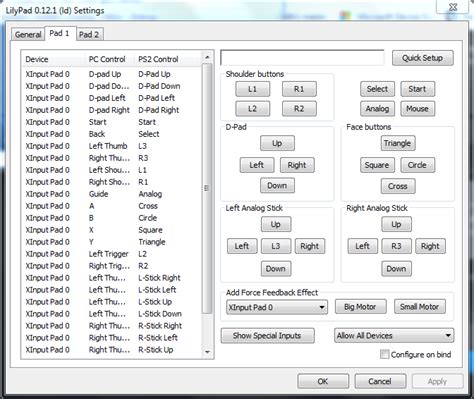
Task: Click the Apply button
Action: click(437, 381)
